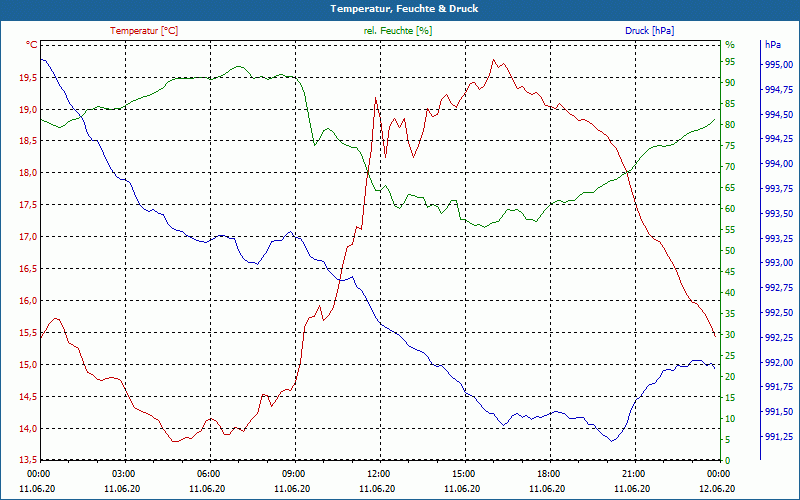Viewport: 800px width, 500px height.
Task: Click the '991,75' pressure tick label
Action: tap(779, 387)
